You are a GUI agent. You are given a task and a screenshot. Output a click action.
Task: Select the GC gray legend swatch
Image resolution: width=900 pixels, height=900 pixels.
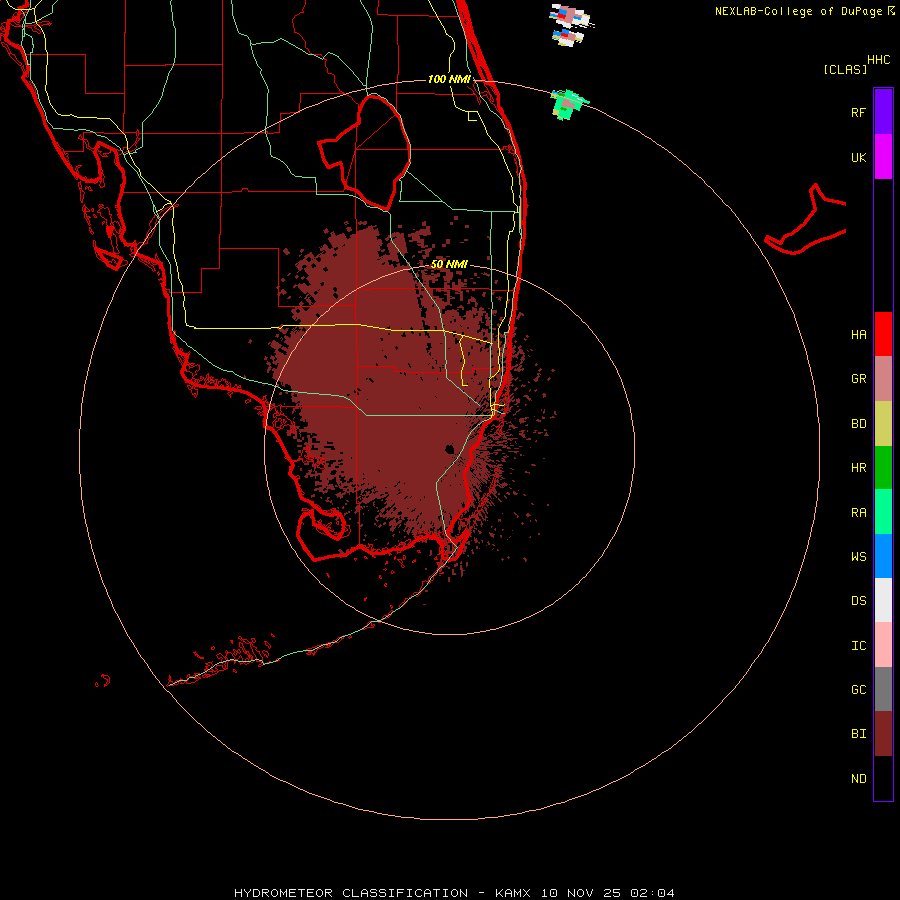[883, 689]
